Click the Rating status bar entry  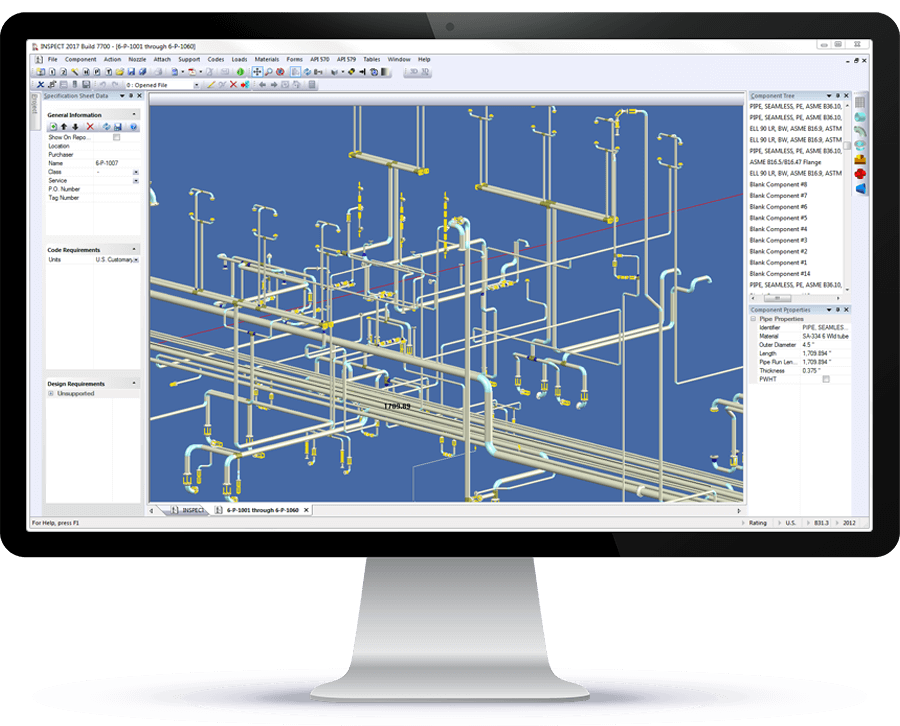pyautogui.click(x=758, y=523)
